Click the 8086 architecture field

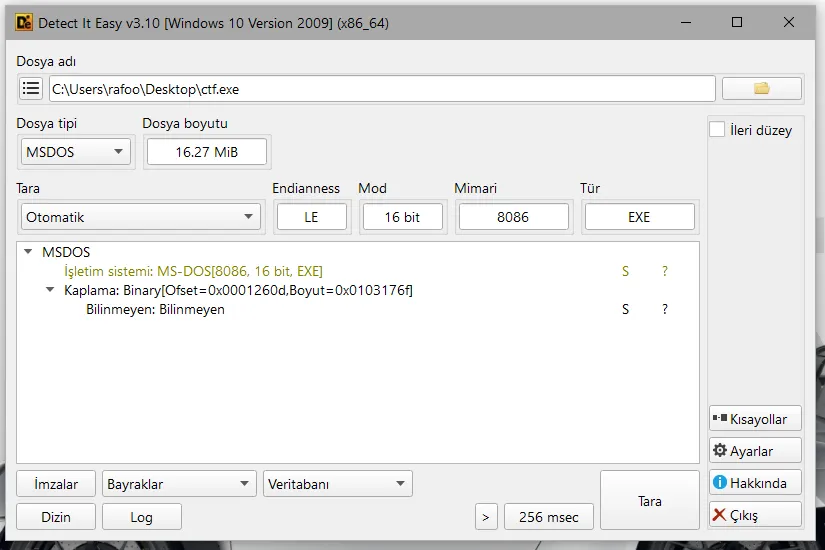tap(514, 217)
